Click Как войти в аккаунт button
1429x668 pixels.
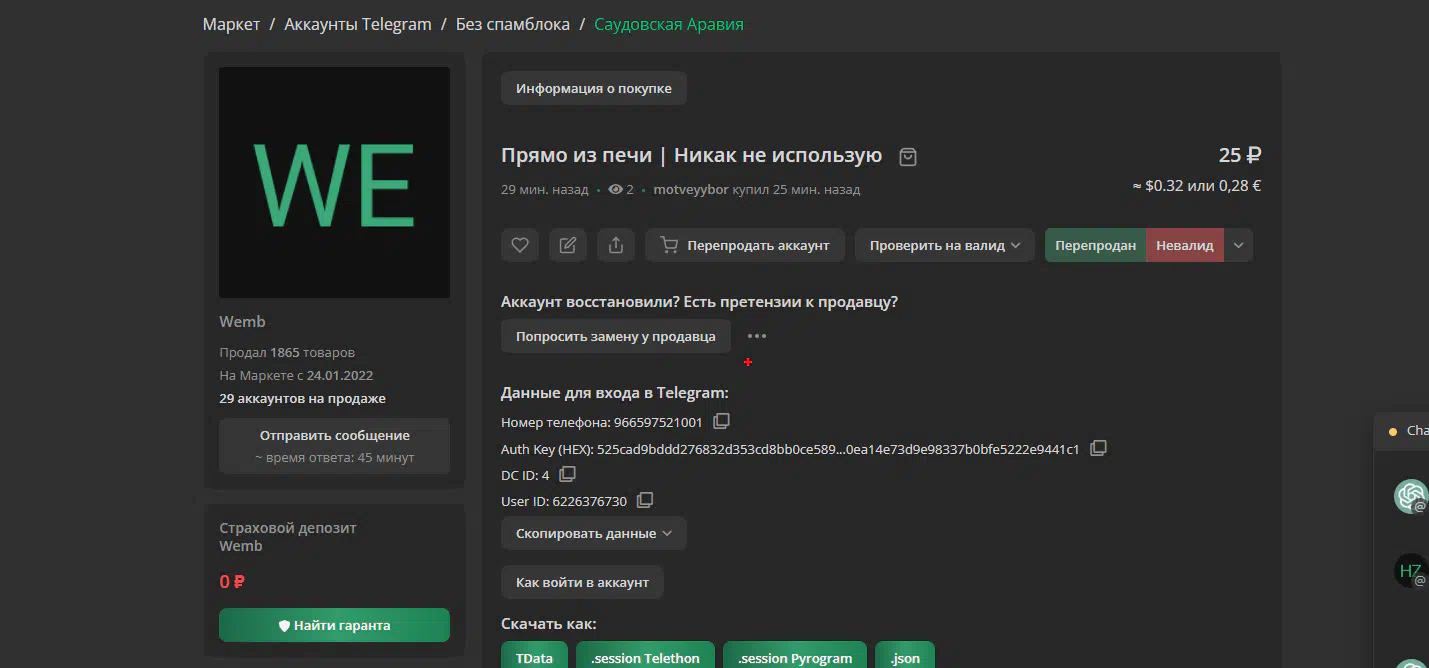pos(582,582)
